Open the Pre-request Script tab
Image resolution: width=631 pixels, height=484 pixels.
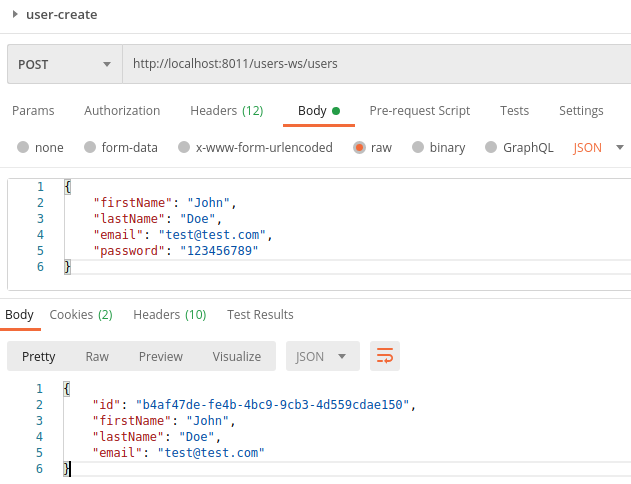[x=419, y=111]
